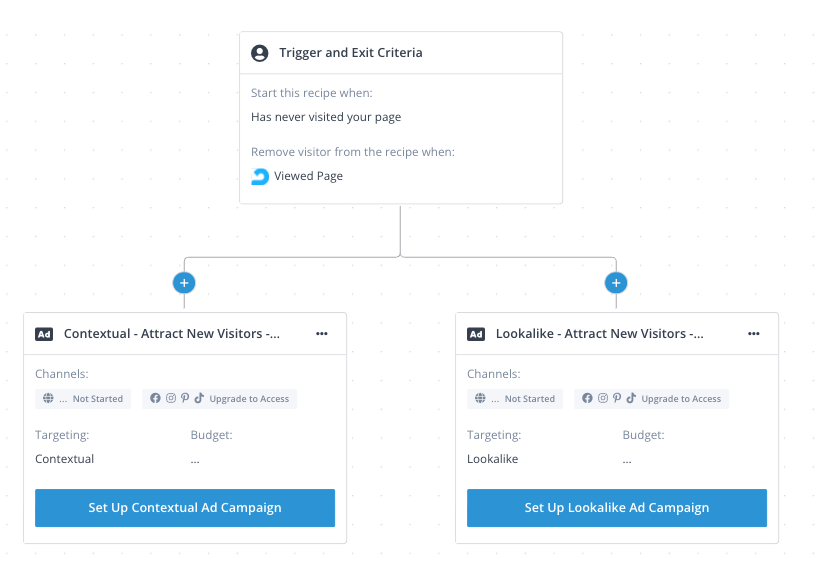Image resolution: width=831 pixels, height=575 pixels.
Task: Click the Ad badge icon on the Contextual card
Action: [x=44, y=334]
